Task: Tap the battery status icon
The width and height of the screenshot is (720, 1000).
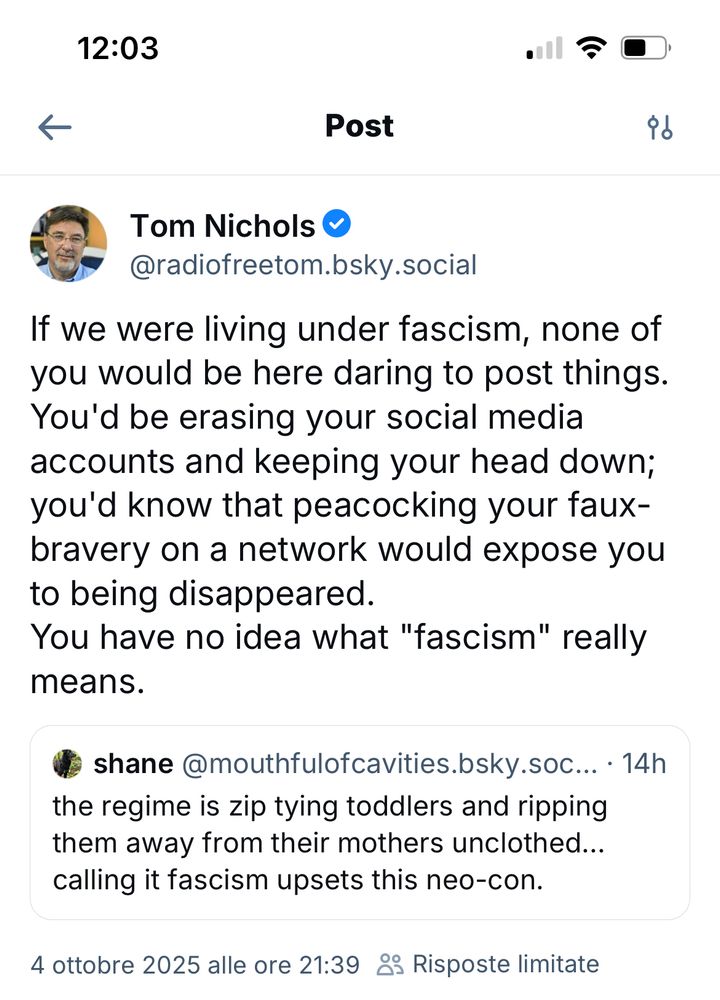Action: point(645,49)
